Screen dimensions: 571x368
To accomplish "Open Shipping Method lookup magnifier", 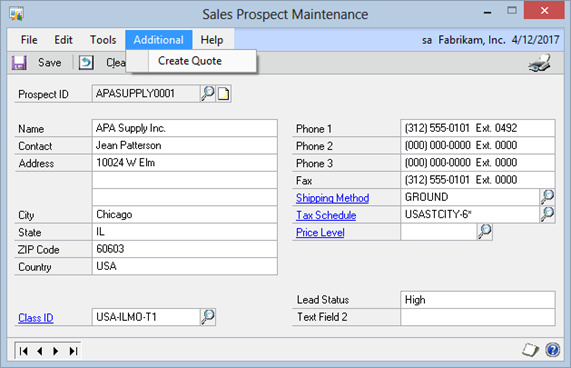I will pos(547,197).
